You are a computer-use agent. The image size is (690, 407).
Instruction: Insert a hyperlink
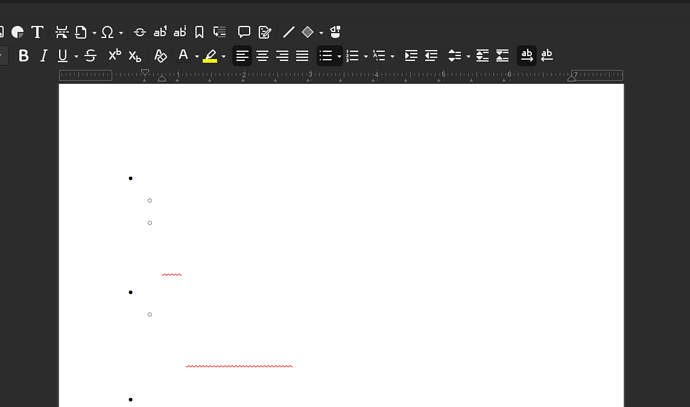coord(139,32)
